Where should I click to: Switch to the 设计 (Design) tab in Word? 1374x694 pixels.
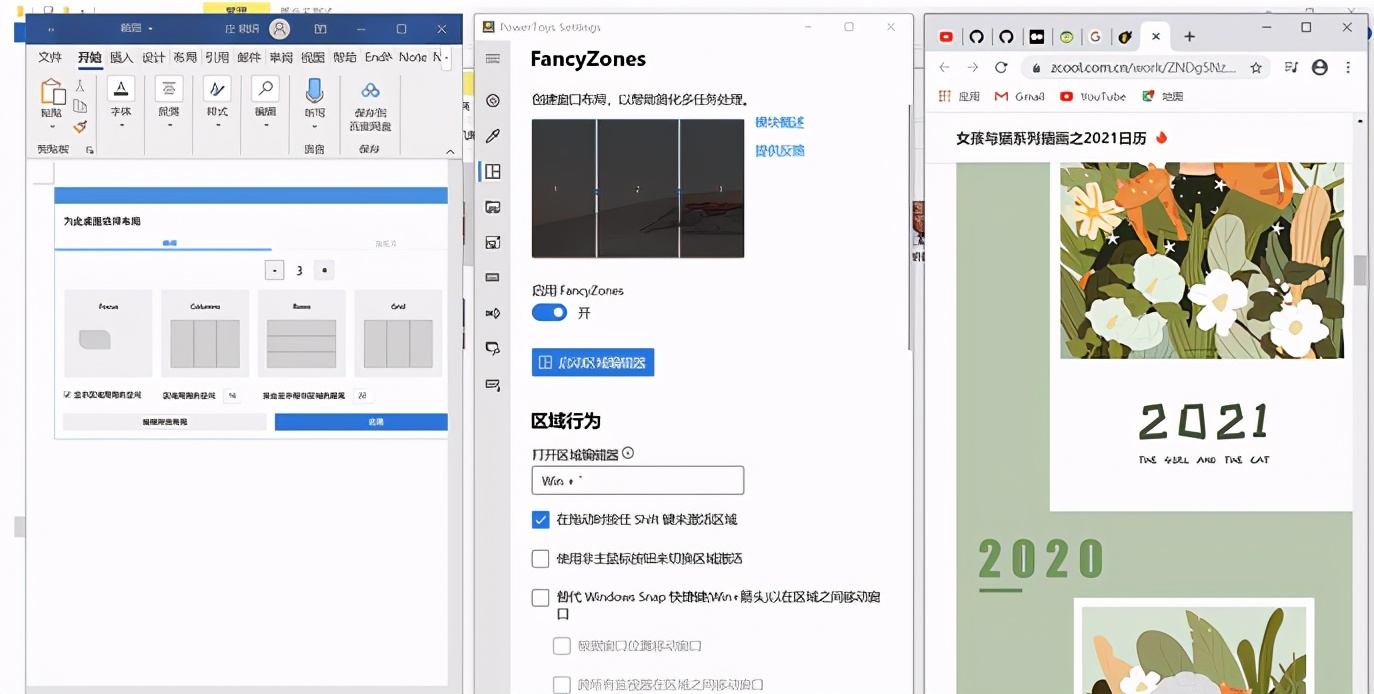(153, 58)
